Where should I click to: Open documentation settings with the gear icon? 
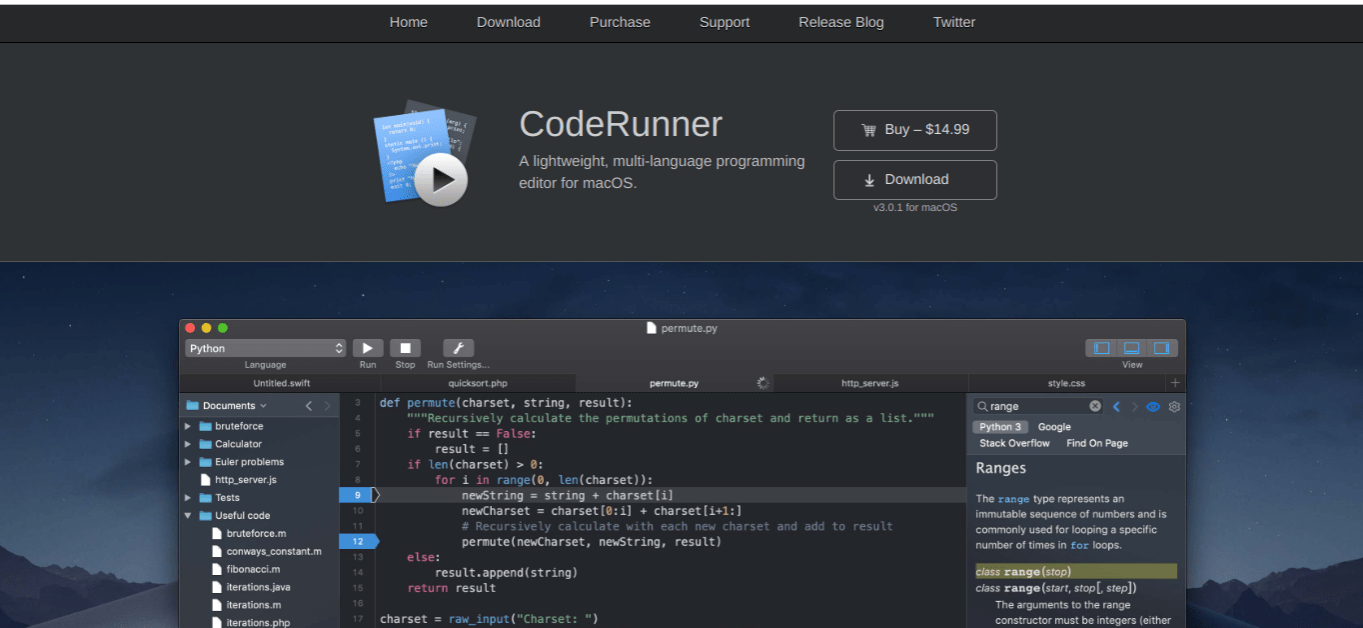click(1174, 406)
